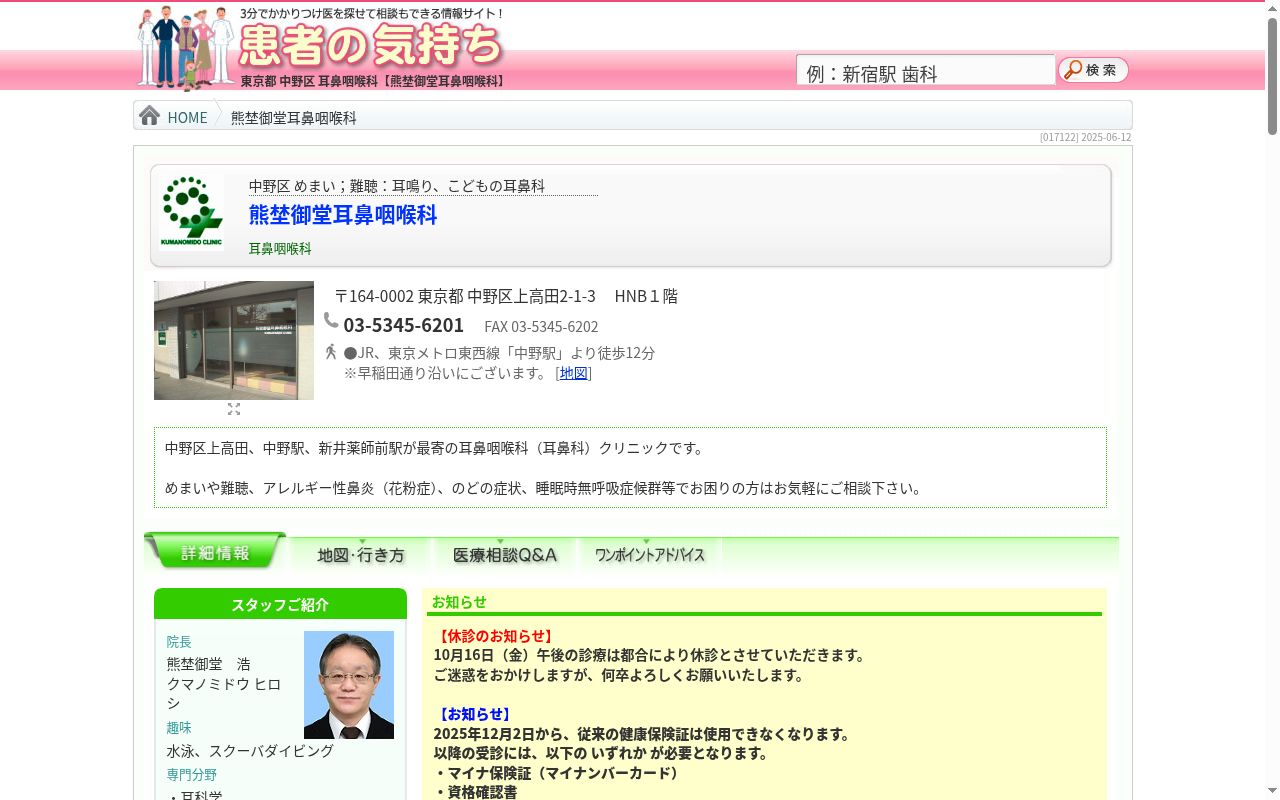This screenshot has width=1280, height=800.
Task: Click the header subtitle 東京都 中野区 耳鼻咽喉科
Action: [309, 80]
